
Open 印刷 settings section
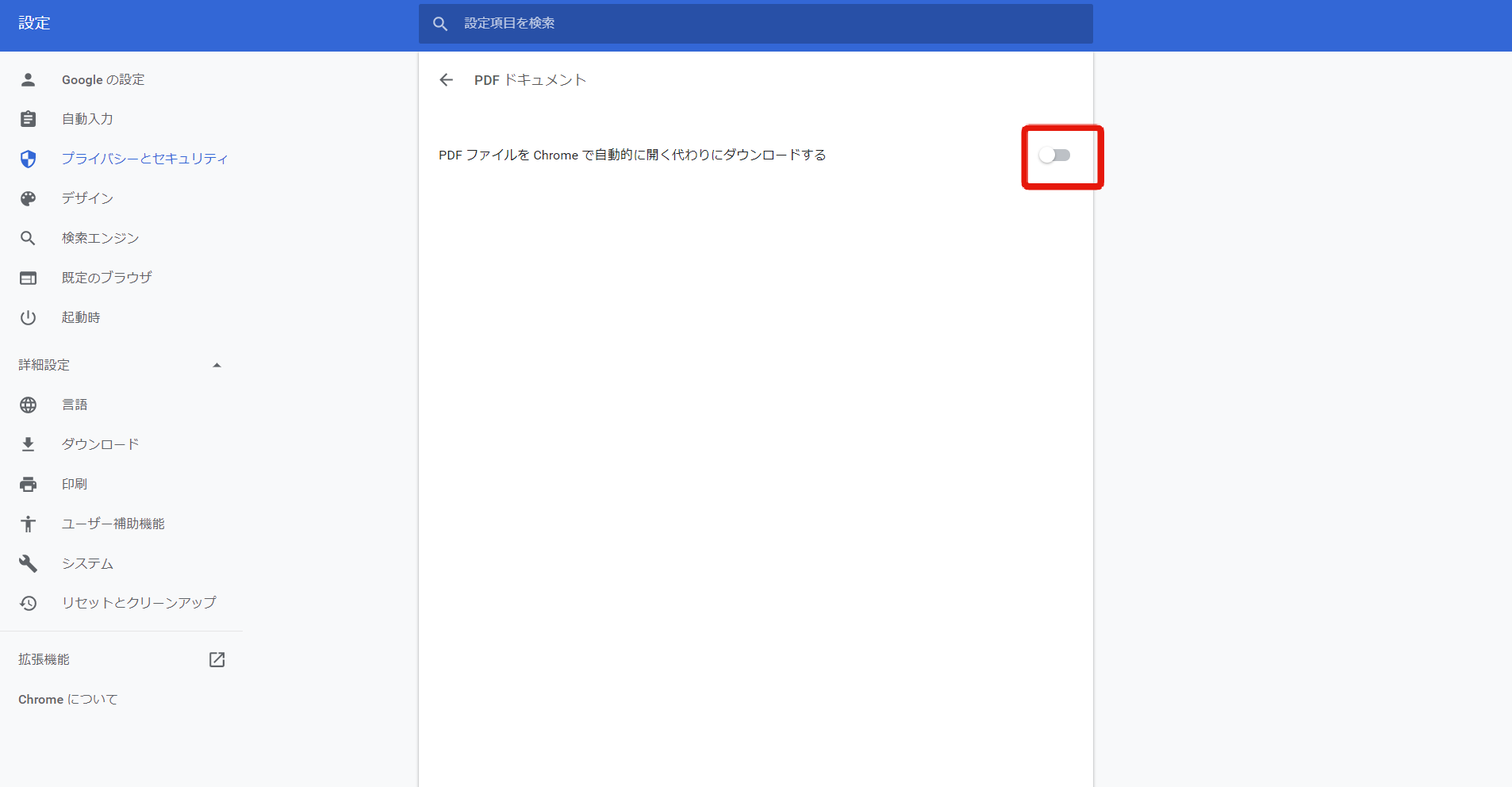coord(75,484)
